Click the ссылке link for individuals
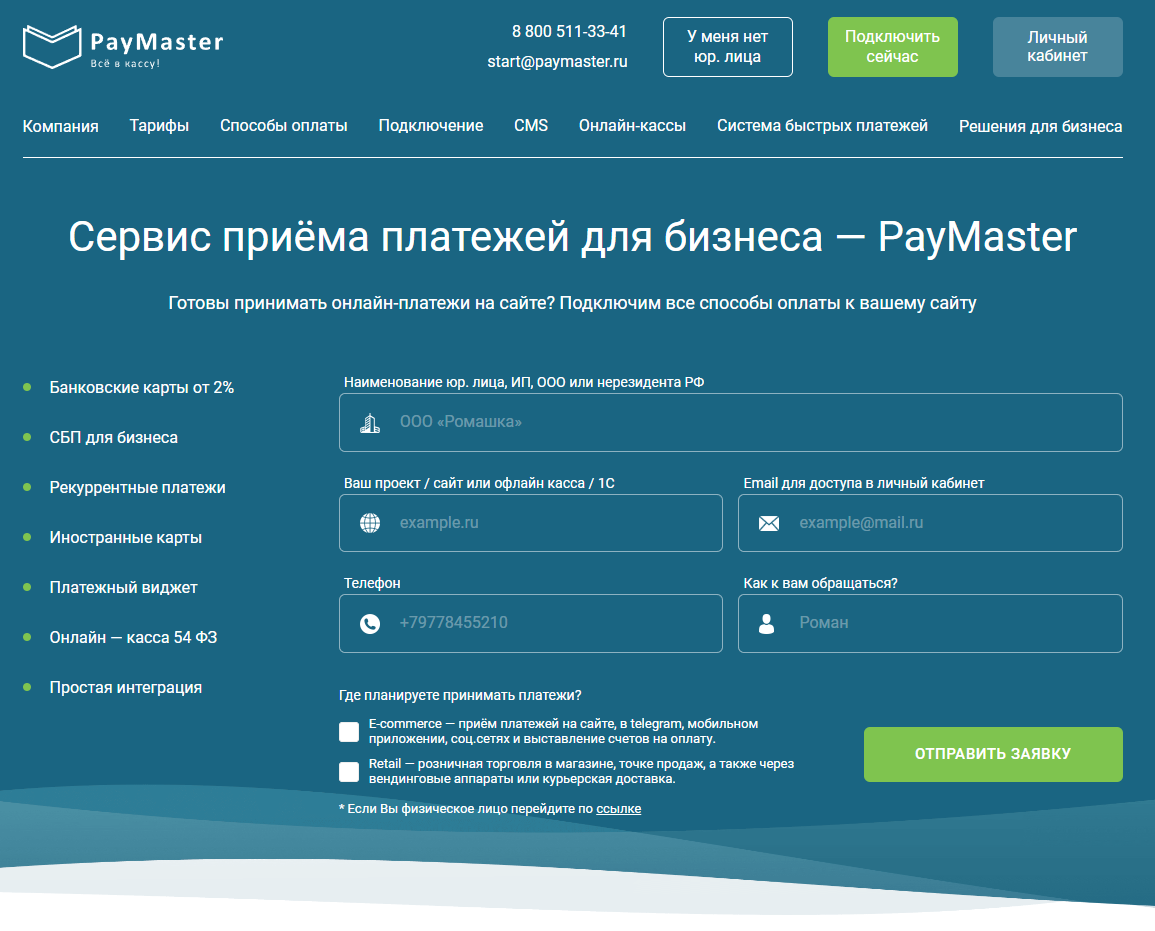 [x=619, y=808]
